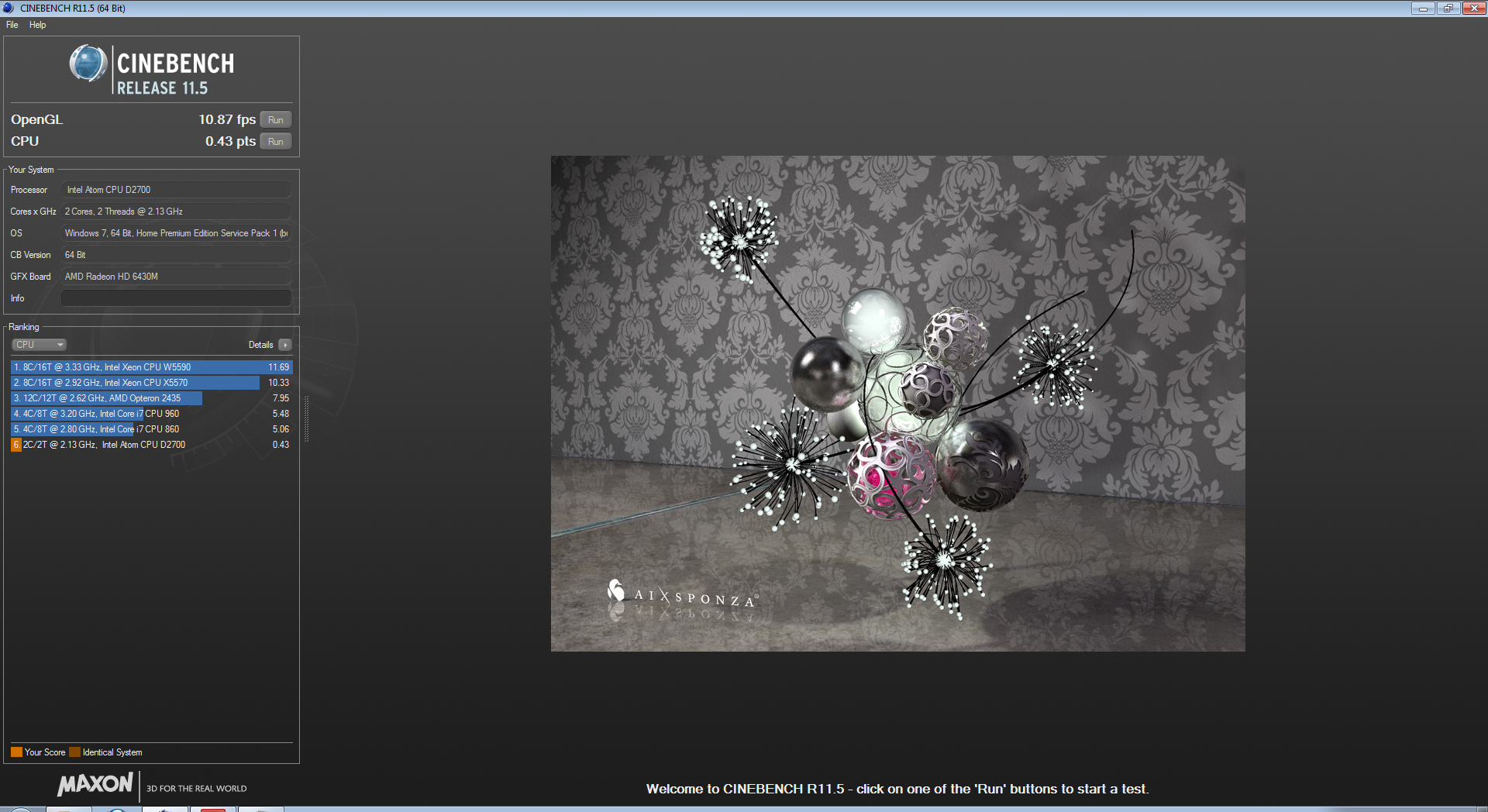Open the File menu
Screen dimensions: 1488x812
(x=12, y=25)
